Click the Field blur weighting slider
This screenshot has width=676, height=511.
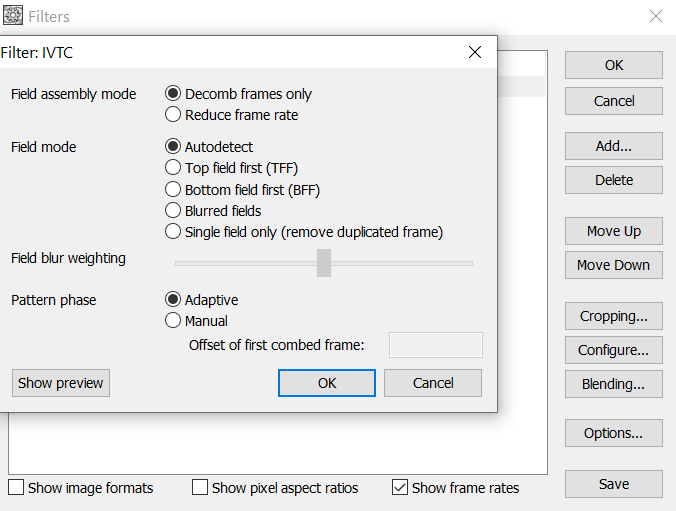click(x=324, y=263)
